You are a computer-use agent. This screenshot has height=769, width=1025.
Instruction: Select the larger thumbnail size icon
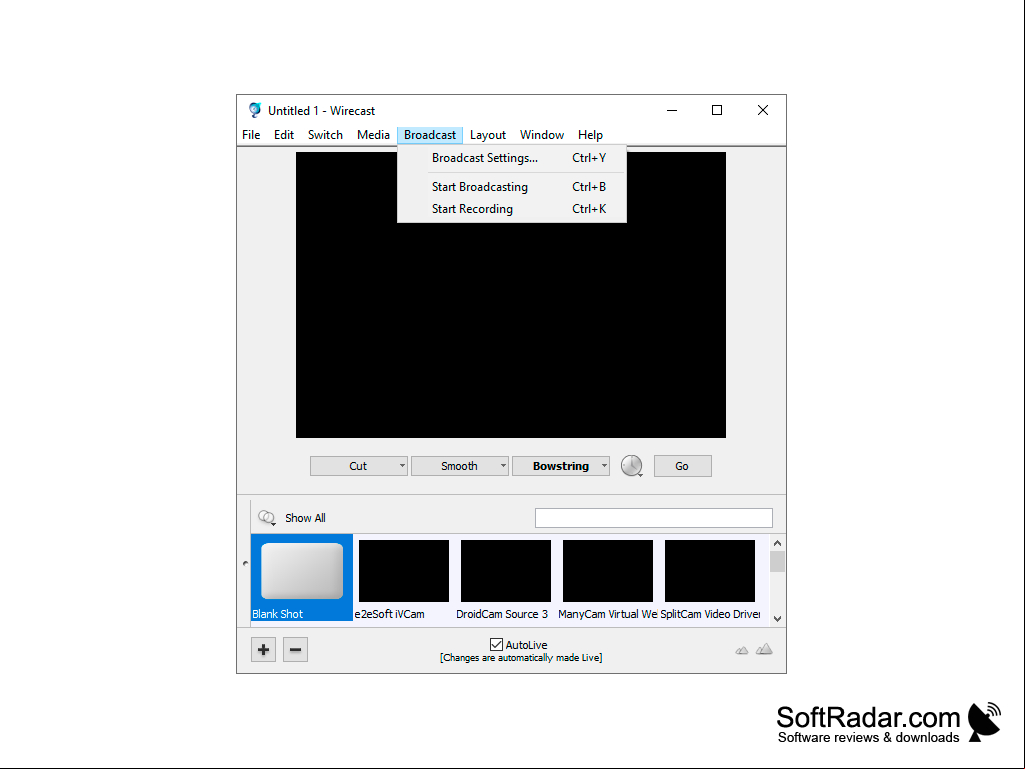click(x=764, y=649)
